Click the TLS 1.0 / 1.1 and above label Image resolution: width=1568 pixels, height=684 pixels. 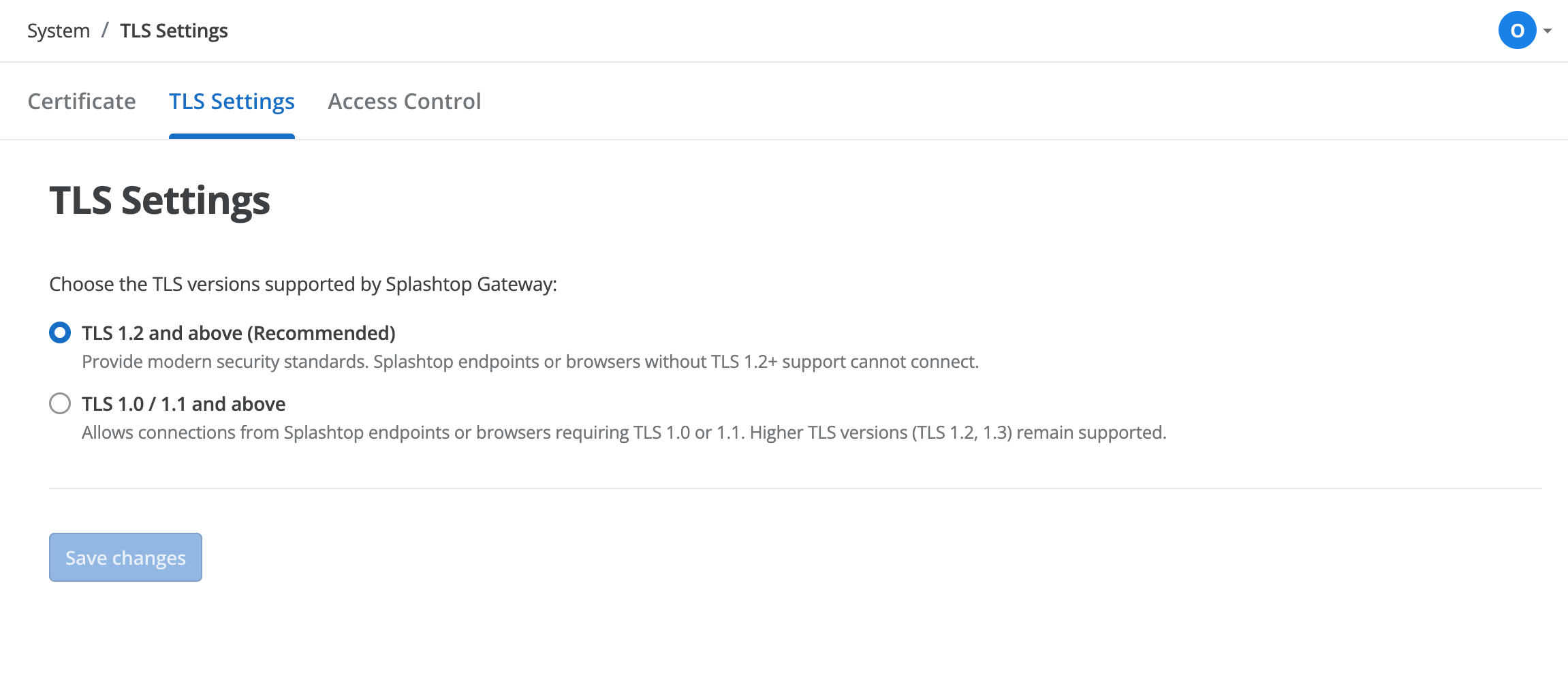pyautogui.click(x=183, y=404)
